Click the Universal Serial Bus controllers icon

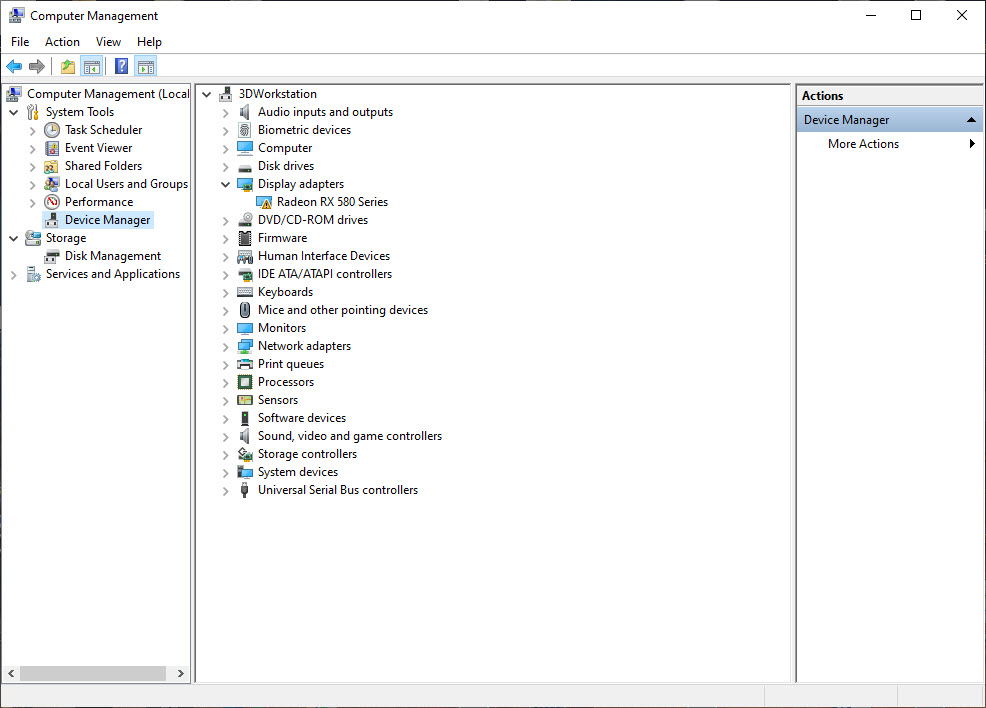point(245,490)
